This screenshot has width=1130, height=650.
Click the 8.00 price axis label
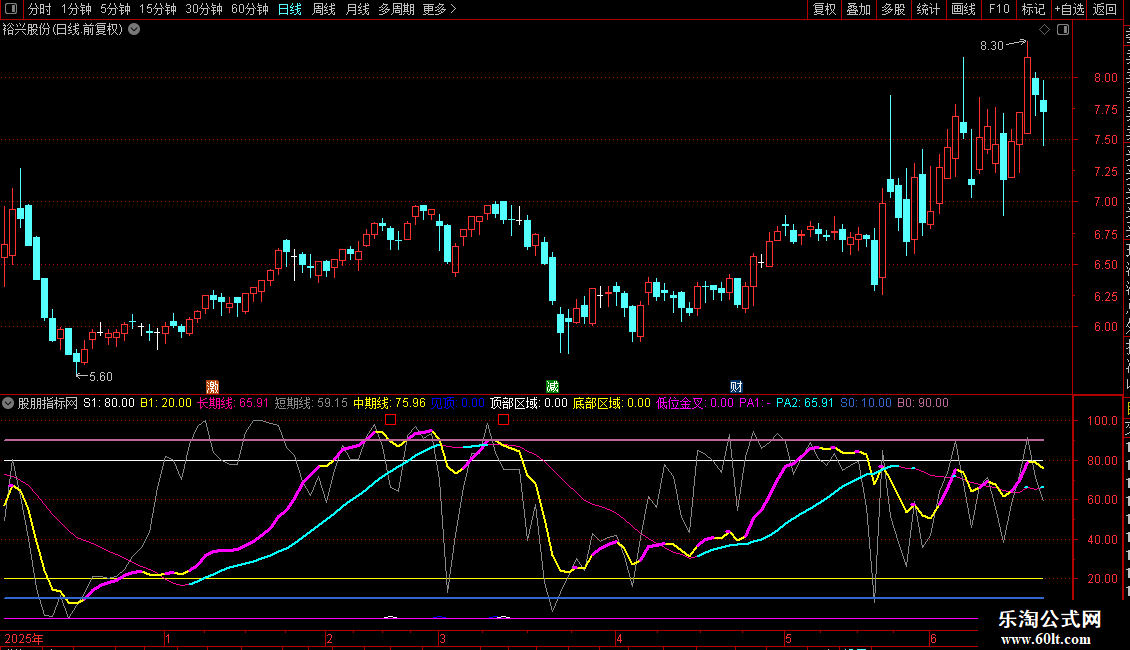tap(1105, 78)
